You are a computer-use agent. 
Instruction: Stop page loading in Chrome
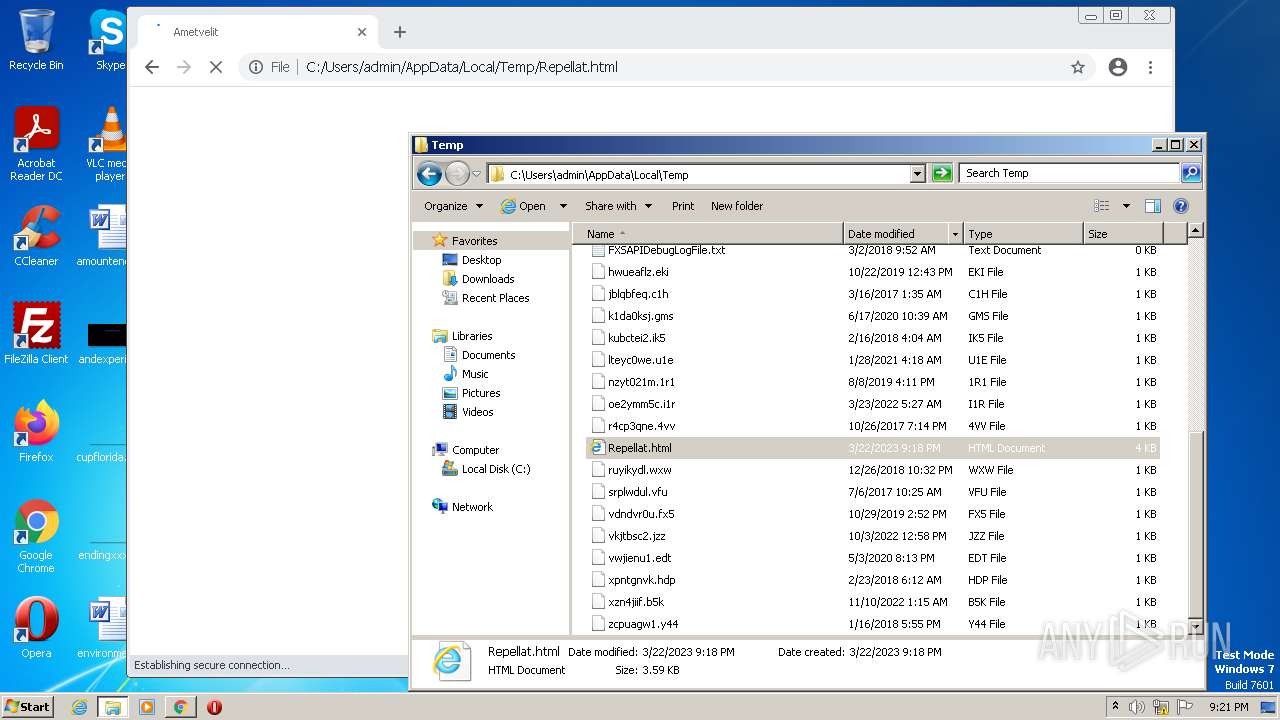click(x=215, y=67)
